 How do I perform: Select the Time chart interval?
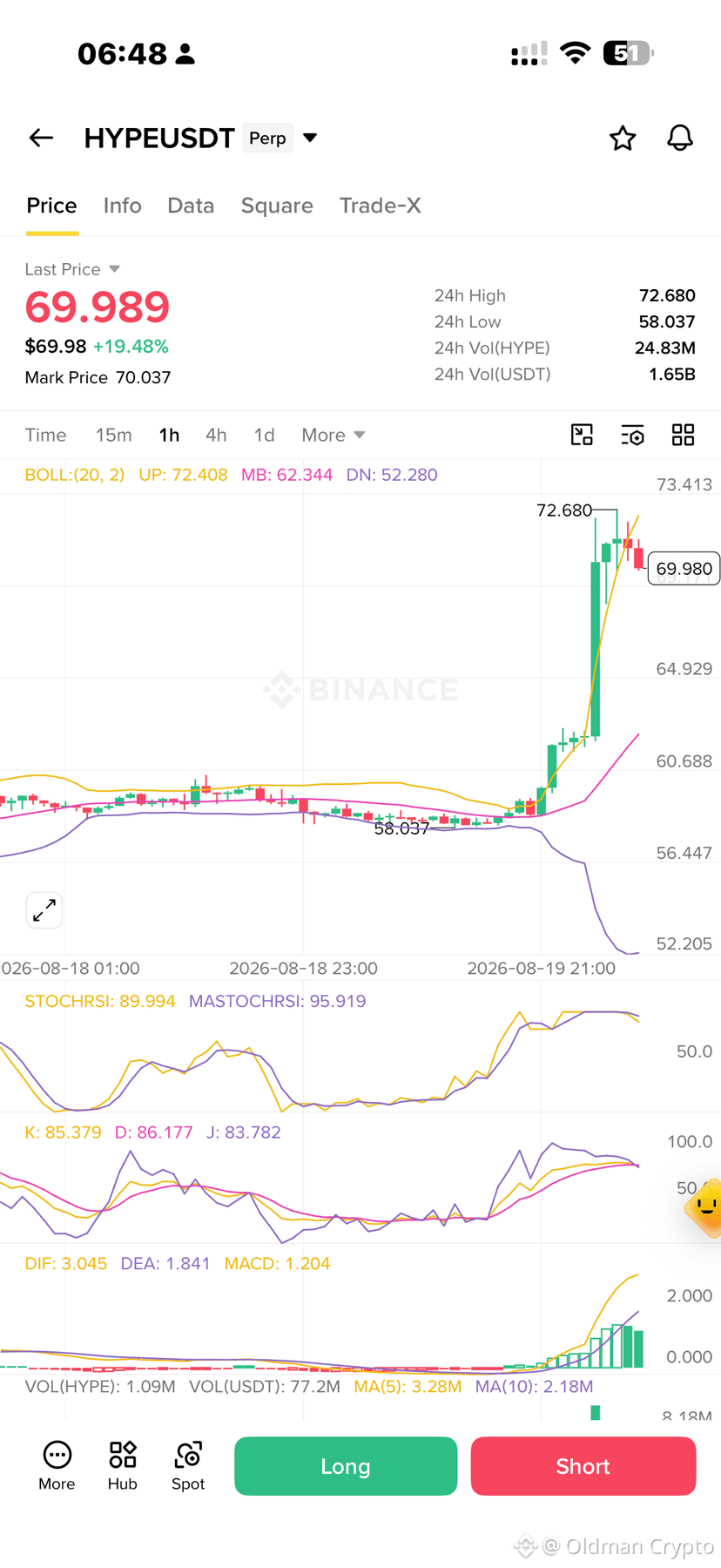coord(45,435)
